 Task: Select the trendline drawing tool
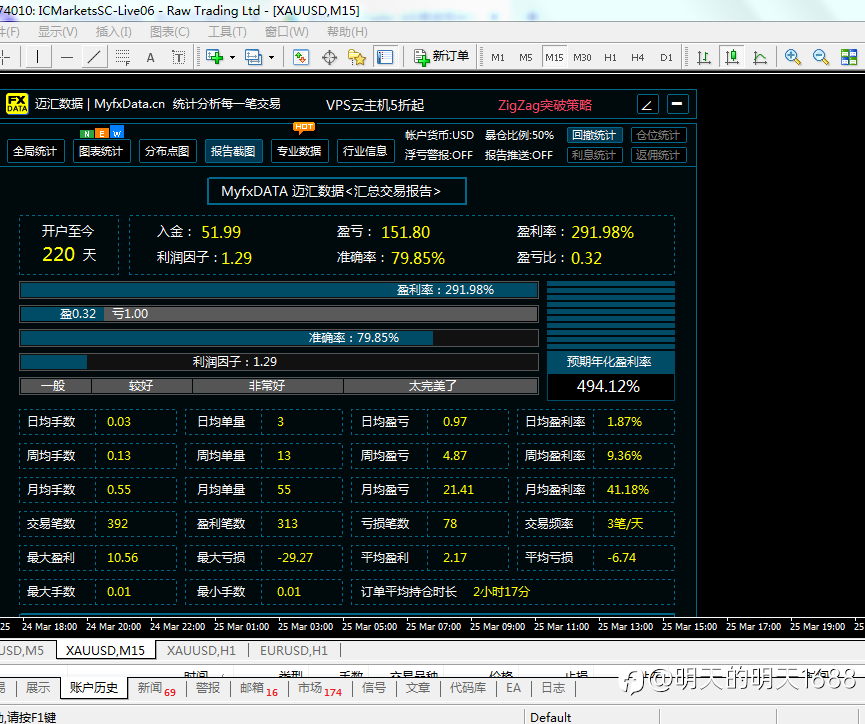tap(94, 57)
